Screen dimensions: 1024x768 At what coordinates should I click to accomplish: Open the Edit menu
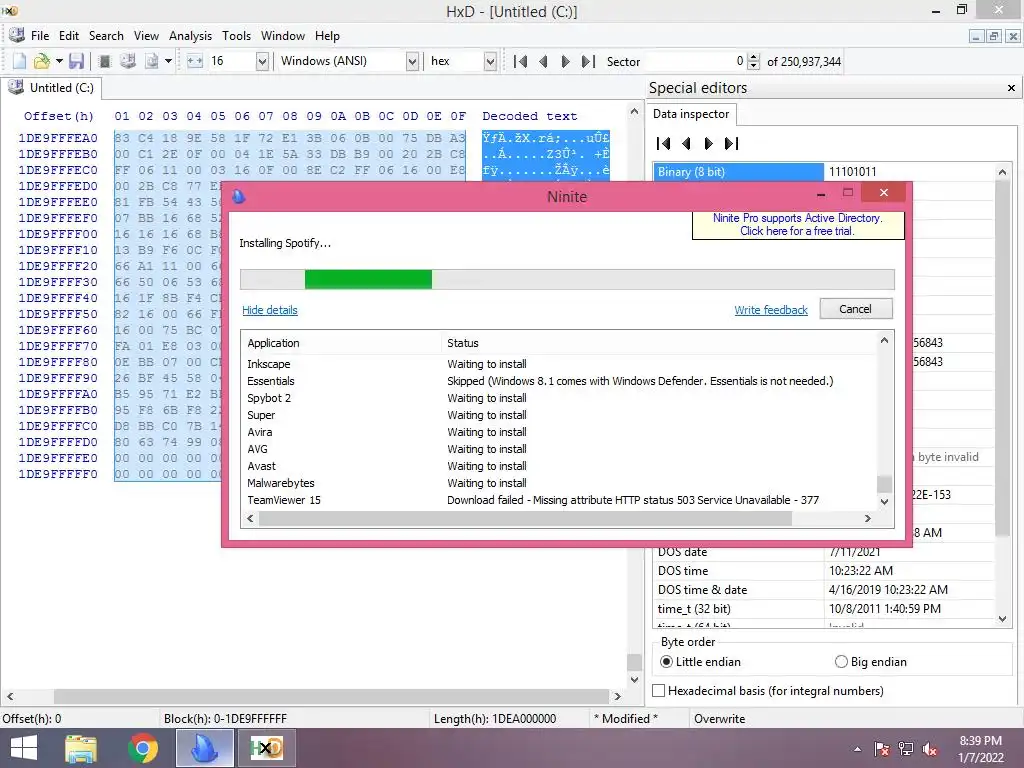[x=69, y=36]
